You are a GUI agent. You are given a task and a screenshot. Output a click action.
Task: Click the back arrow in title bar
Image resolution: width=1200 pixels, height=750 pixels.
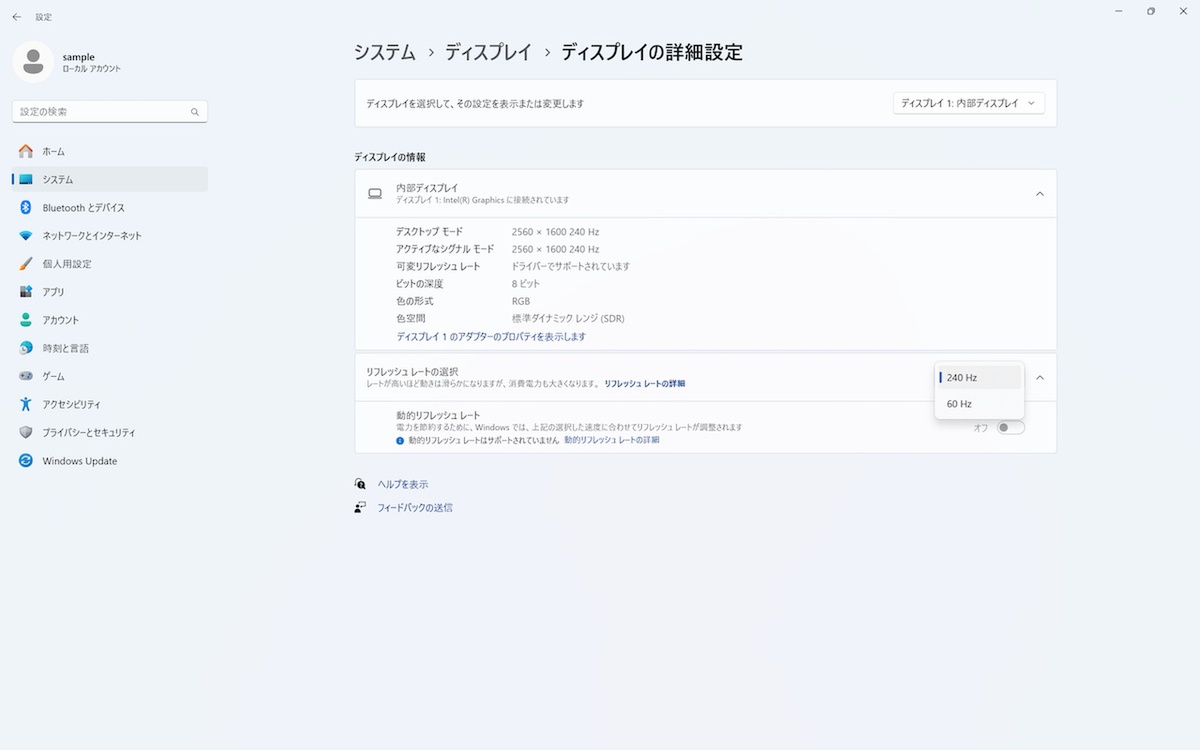click(16, 17)
